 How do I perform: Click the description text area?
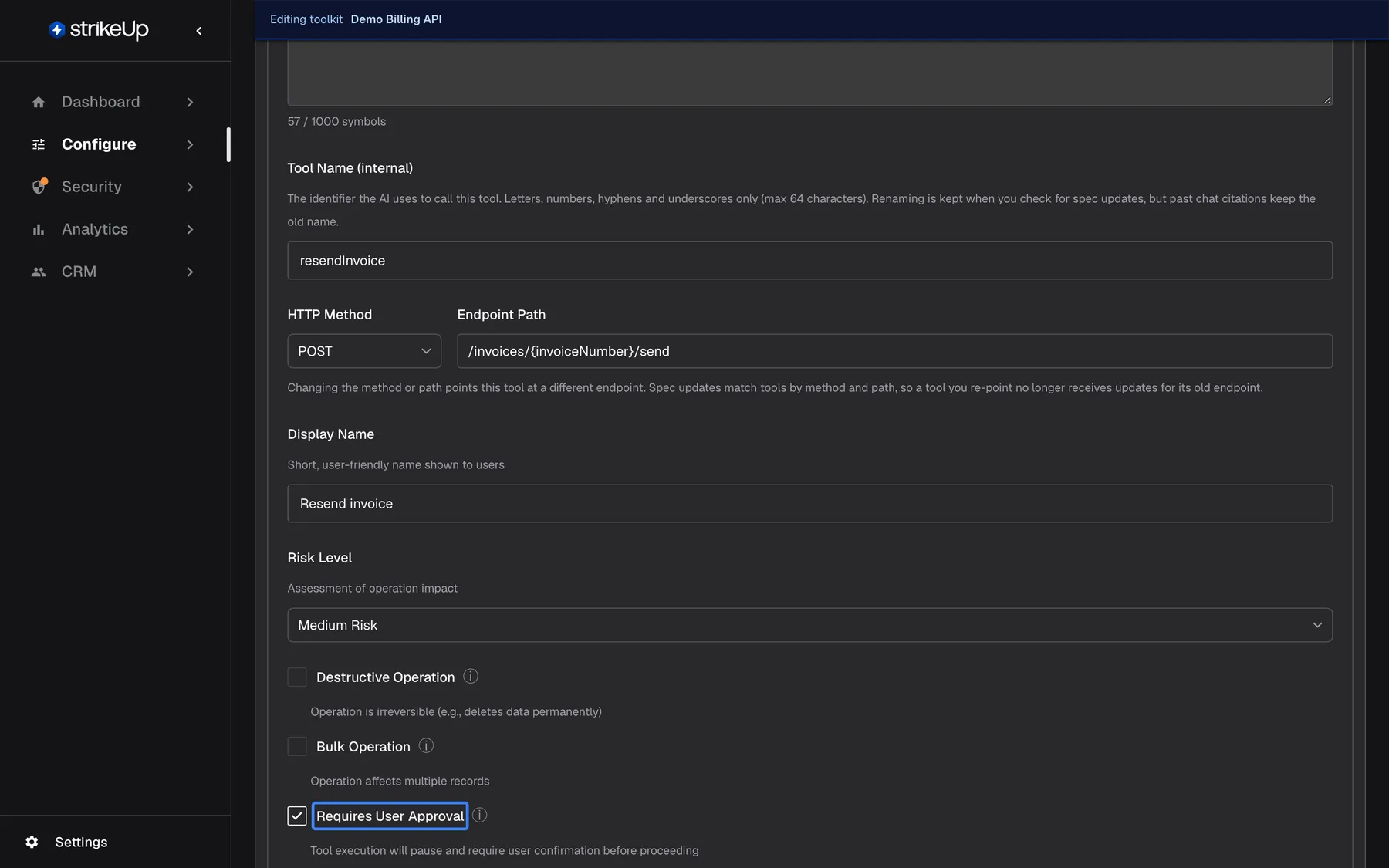(809, 73)
